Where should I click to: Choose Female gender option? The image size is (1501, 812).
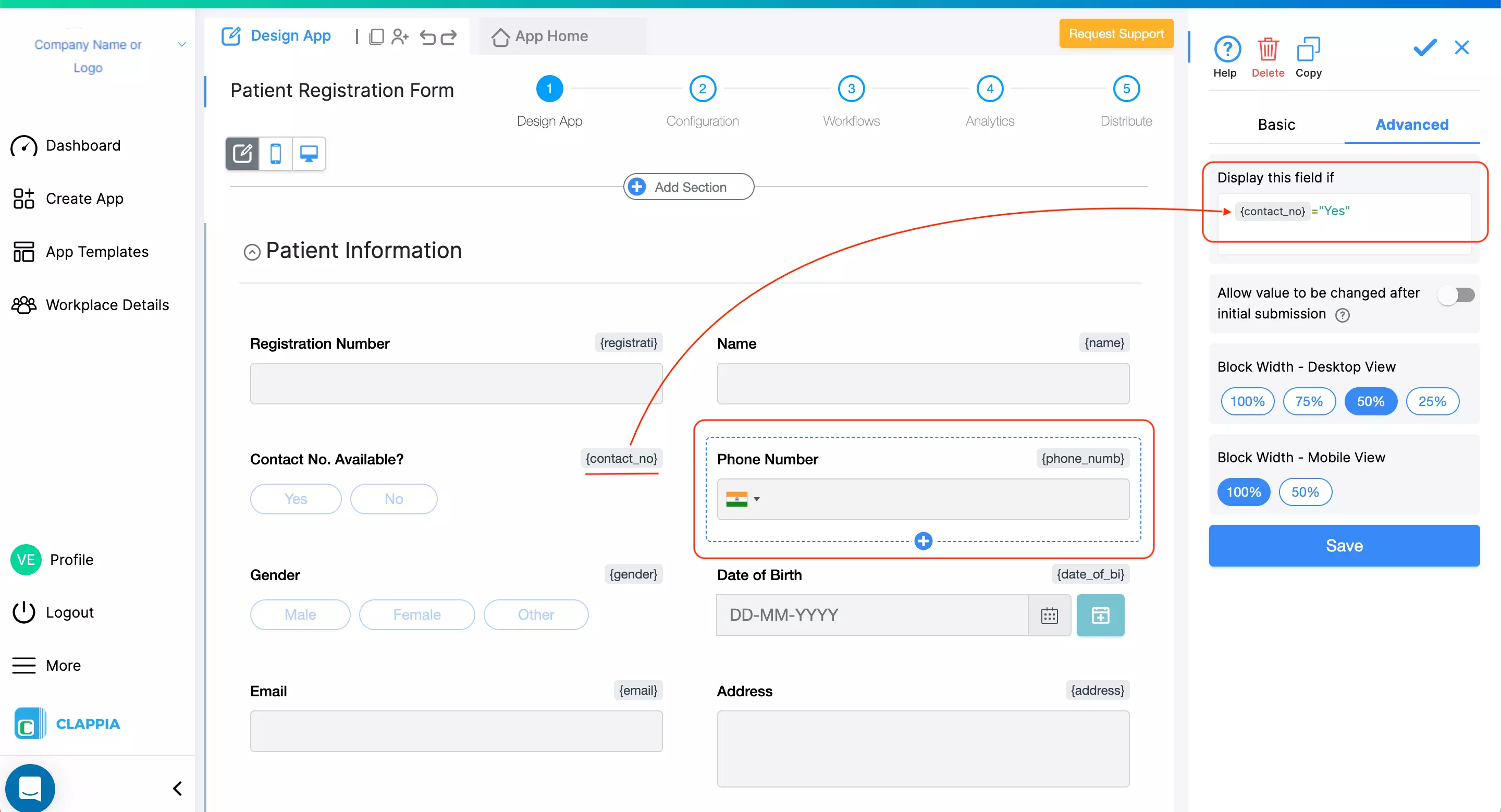coord(416,614)
